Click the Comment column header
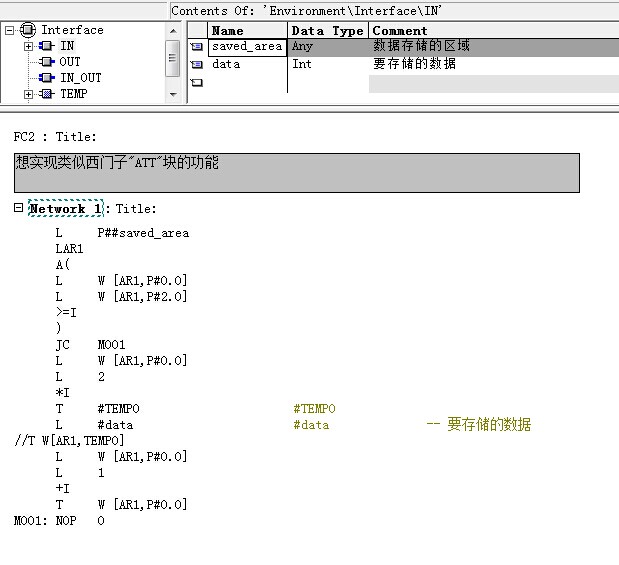 tap(493, 30)
